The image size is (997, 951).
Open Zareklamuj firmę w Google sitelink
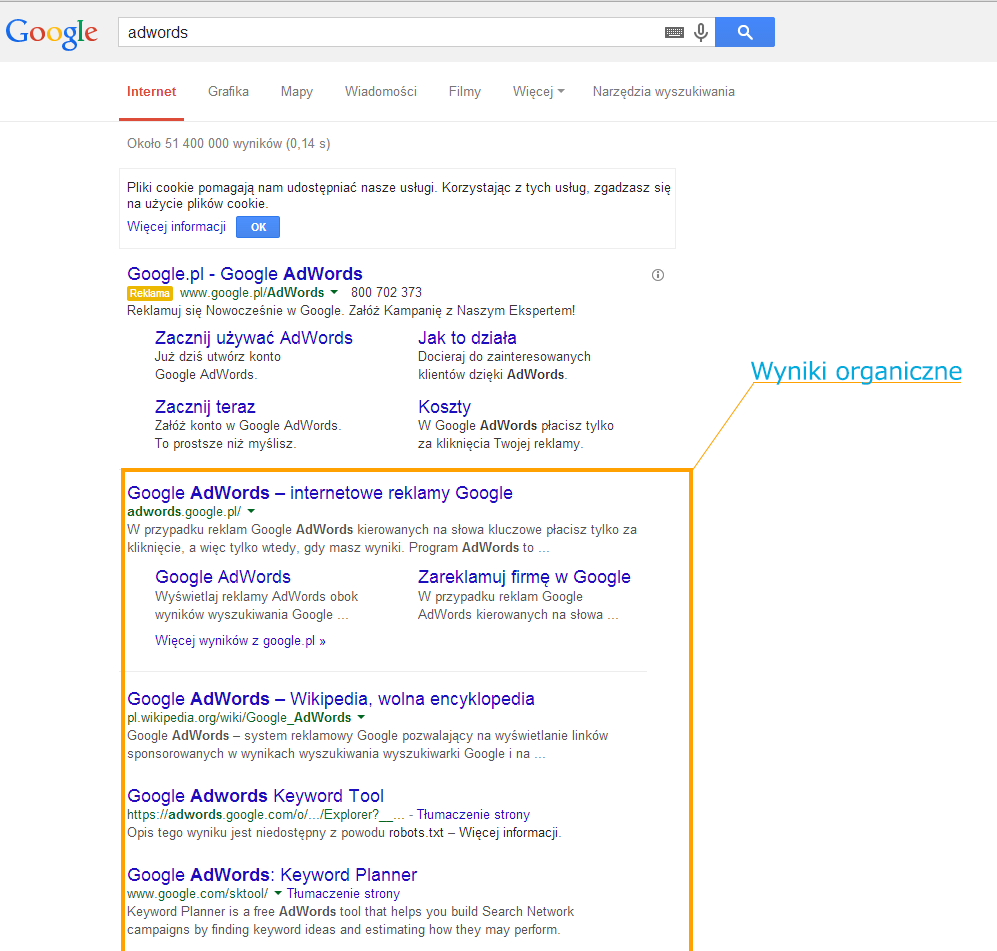pos(524,577)
